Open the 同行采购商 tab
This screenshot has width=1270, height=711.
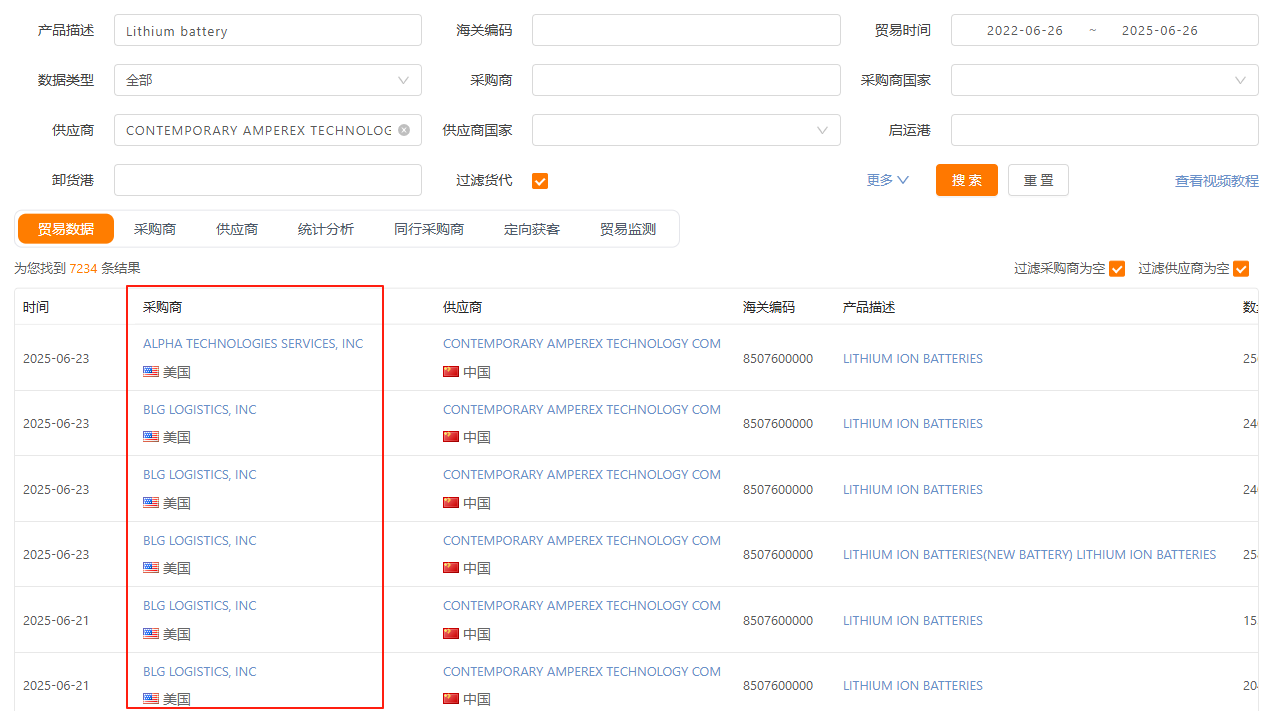tap(429, 229)
